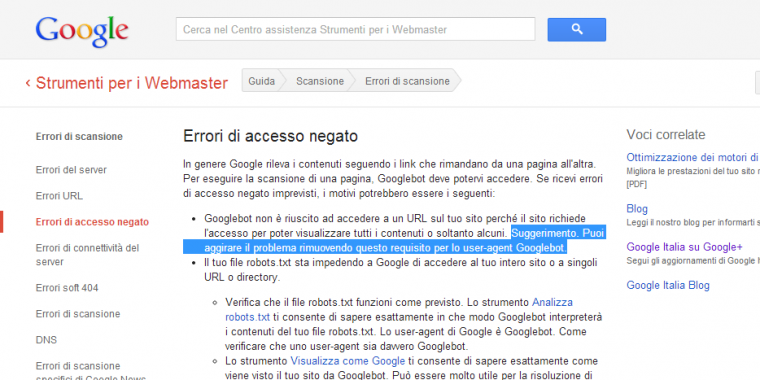Select the Errori di scansione breadcrumb

tap(407, 81)
